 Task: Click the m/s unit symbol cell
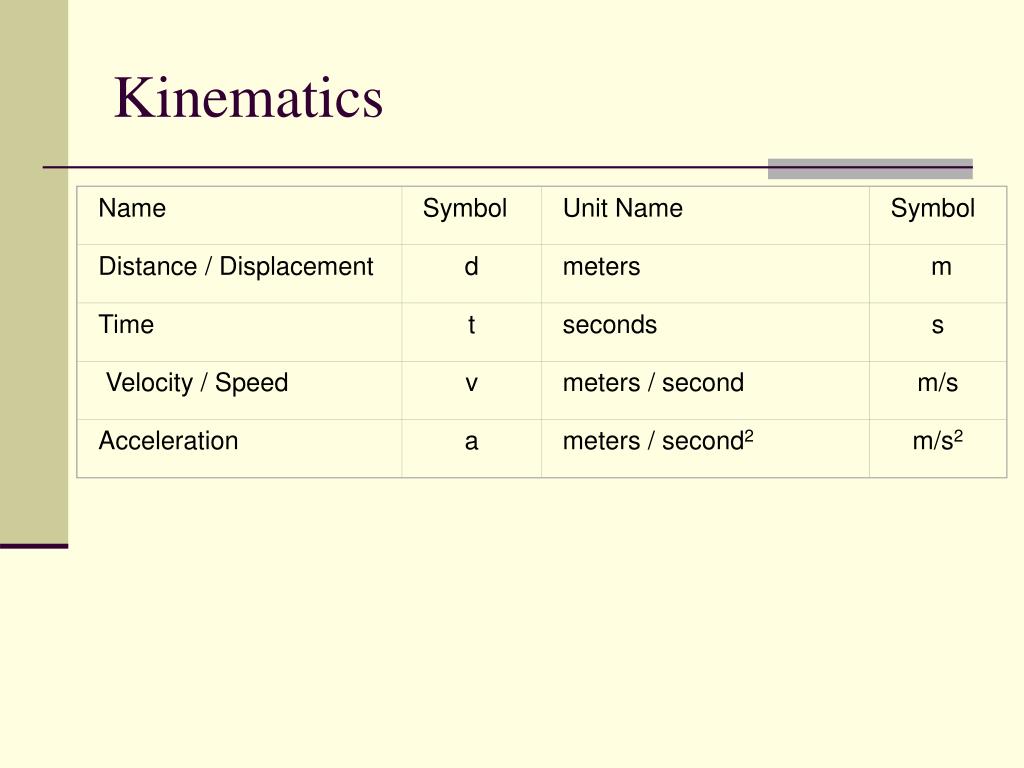(937, 383)
